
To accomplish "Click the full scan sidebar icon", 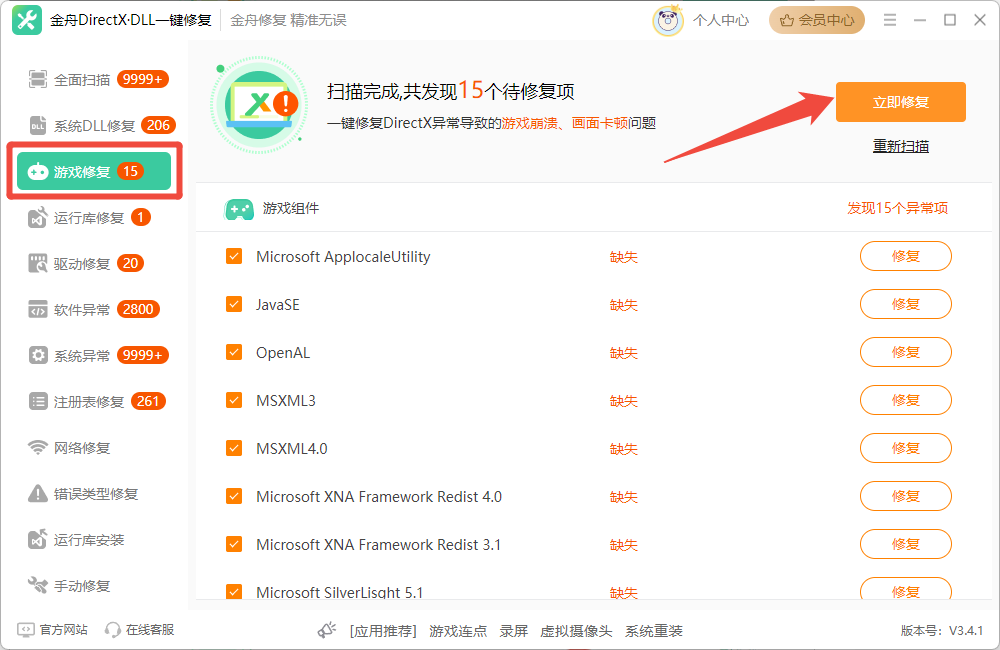I will tap(38, 79).
